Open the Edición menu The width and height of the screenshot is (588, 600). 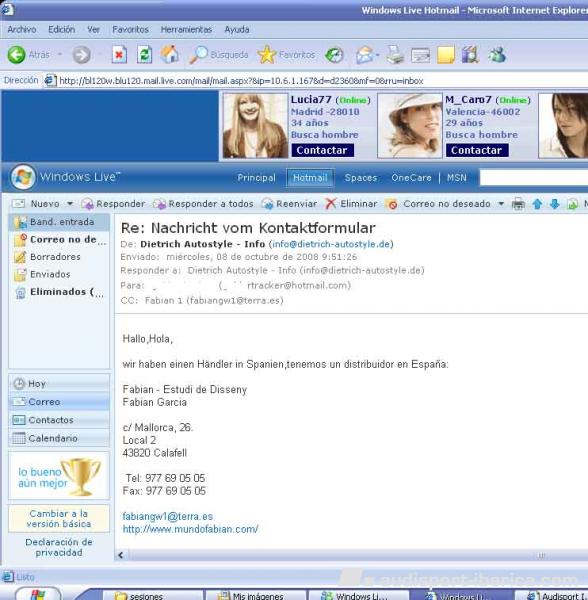click(62, 29)
